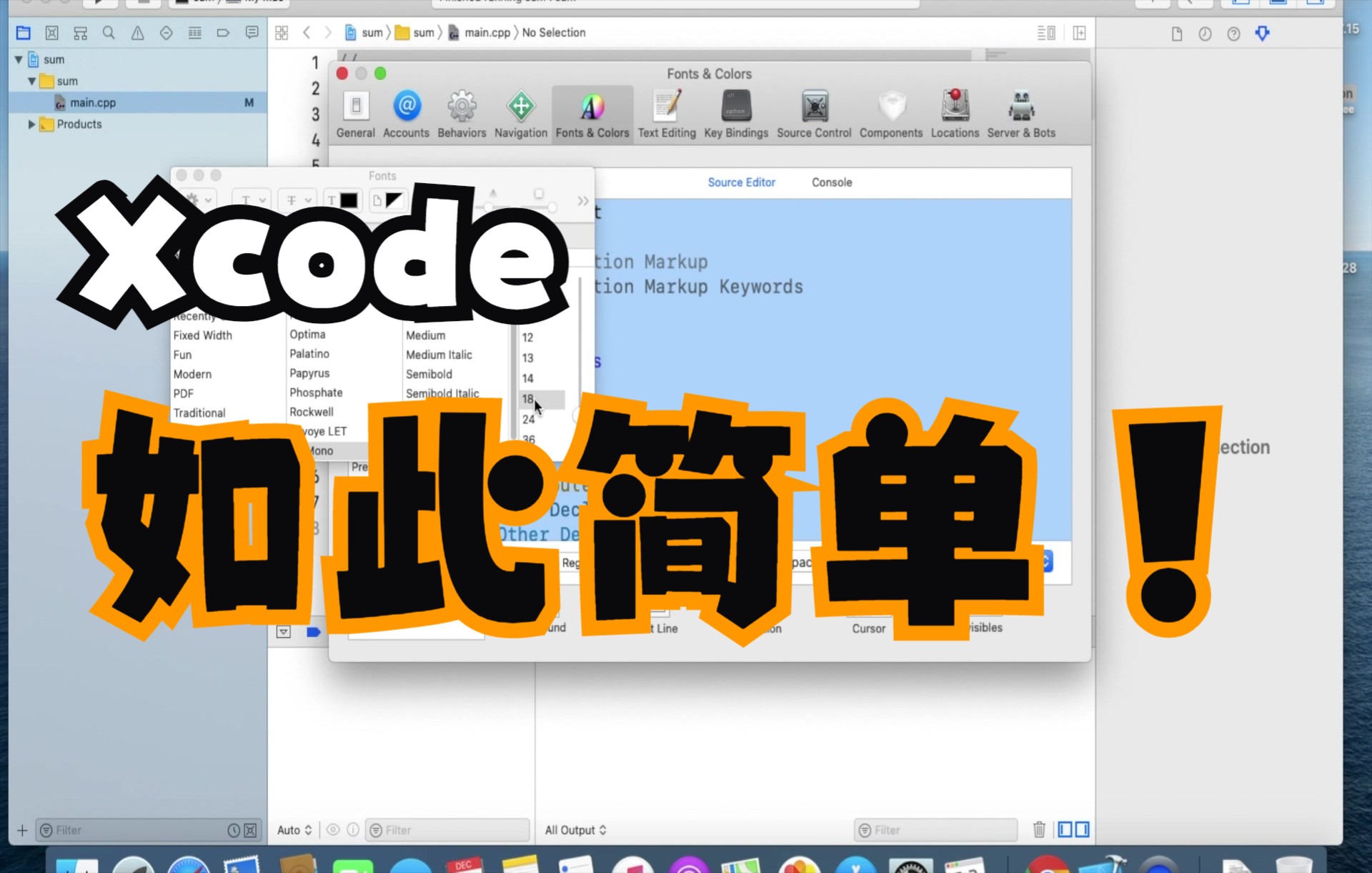Toggle the console pane button
Screen dimensions: 1372x873
[x=1083, y=829]
